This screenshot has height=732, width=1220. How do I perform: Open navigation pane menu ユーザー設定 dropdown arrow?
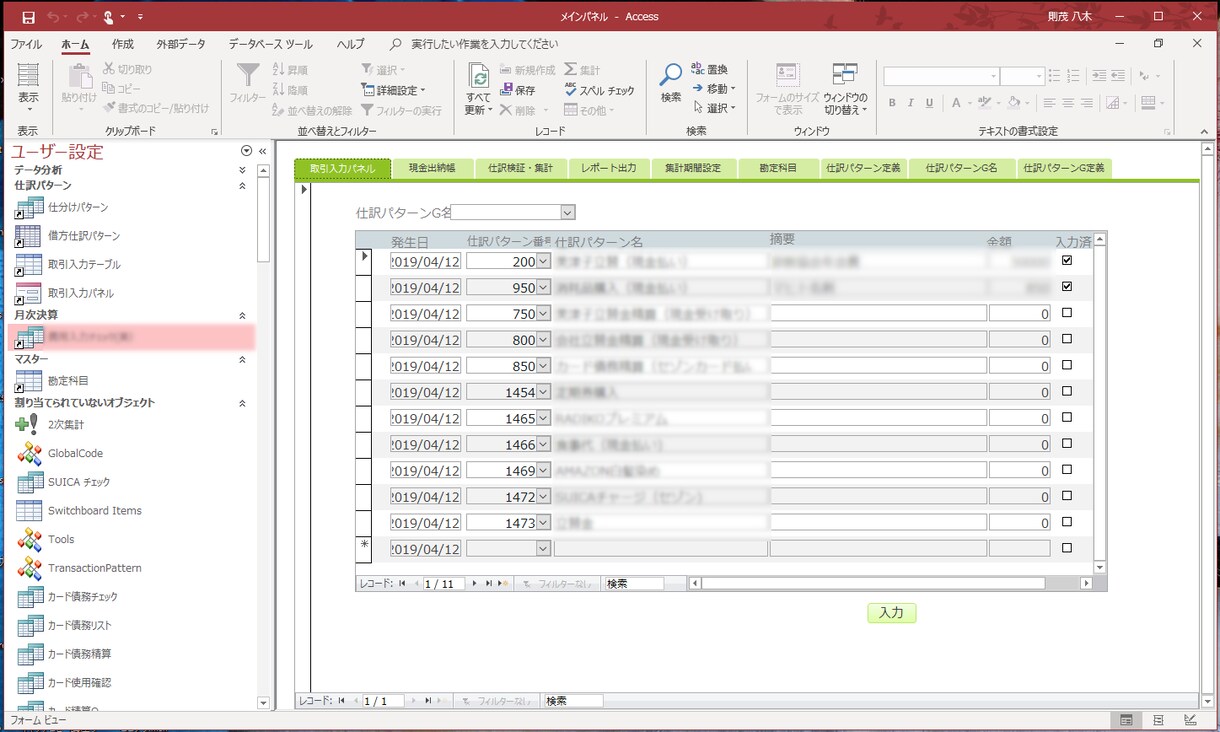(246, 151)
